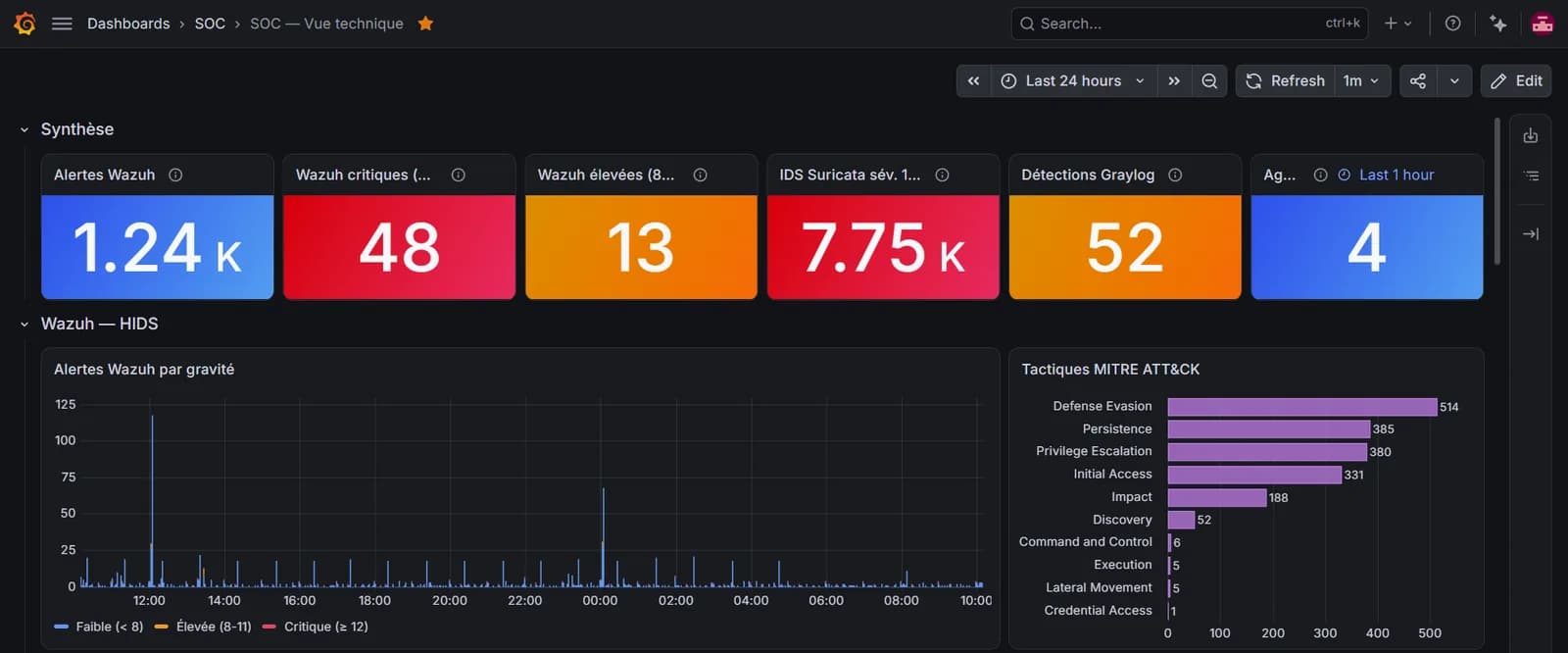Click the blue stat showing 4

point(1367,247)
